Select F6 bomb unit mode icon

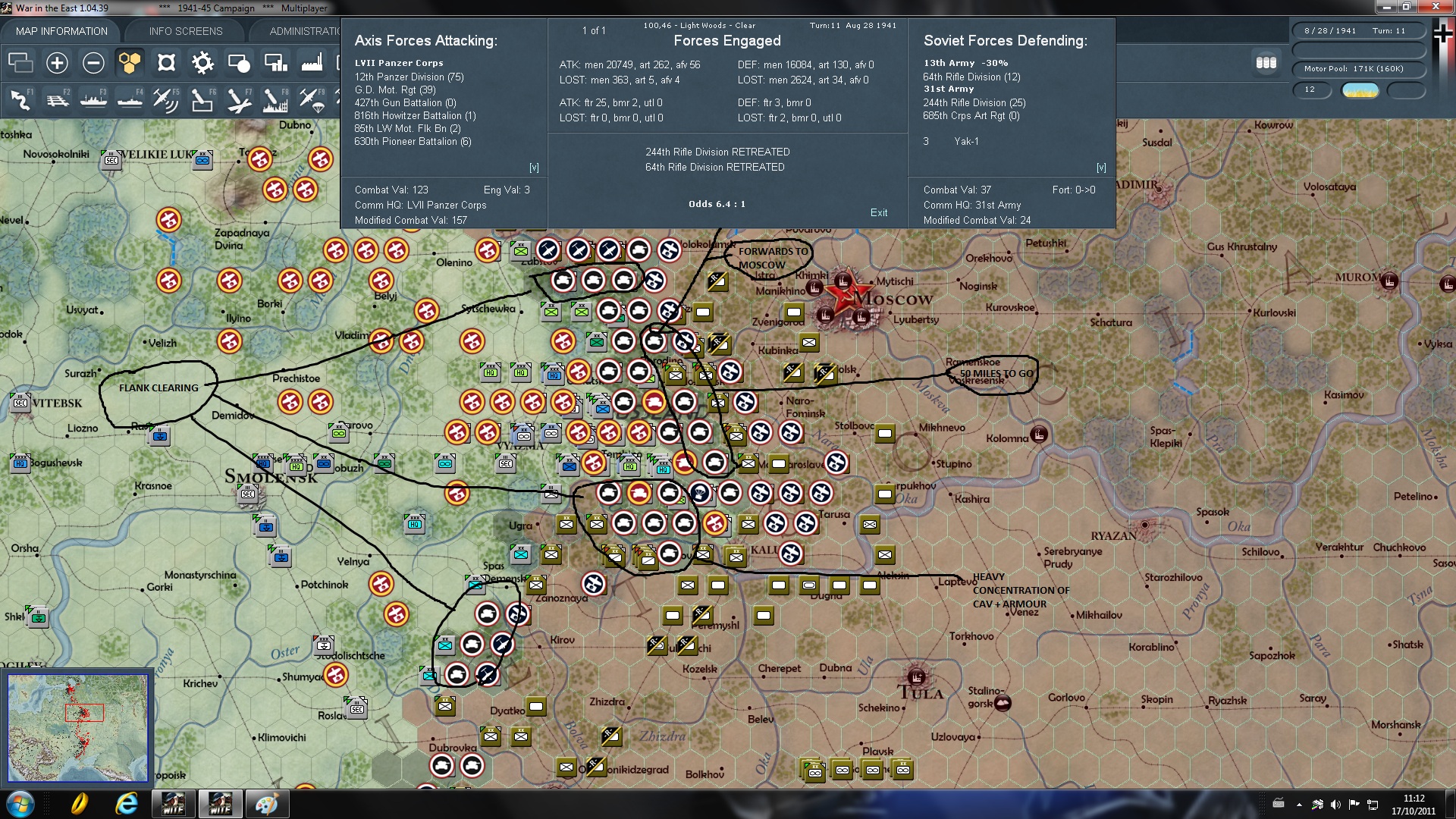(202, 99)
